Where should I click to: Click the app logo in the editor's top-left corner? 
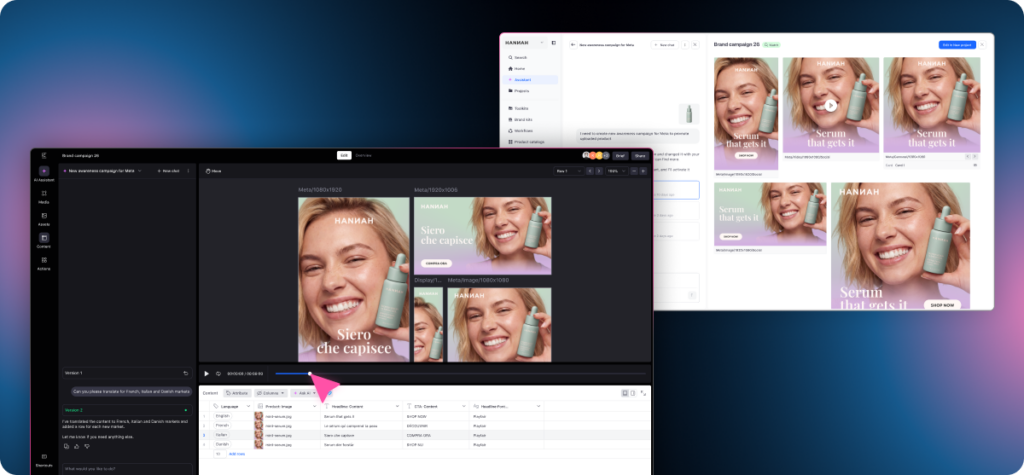[44, 156]
